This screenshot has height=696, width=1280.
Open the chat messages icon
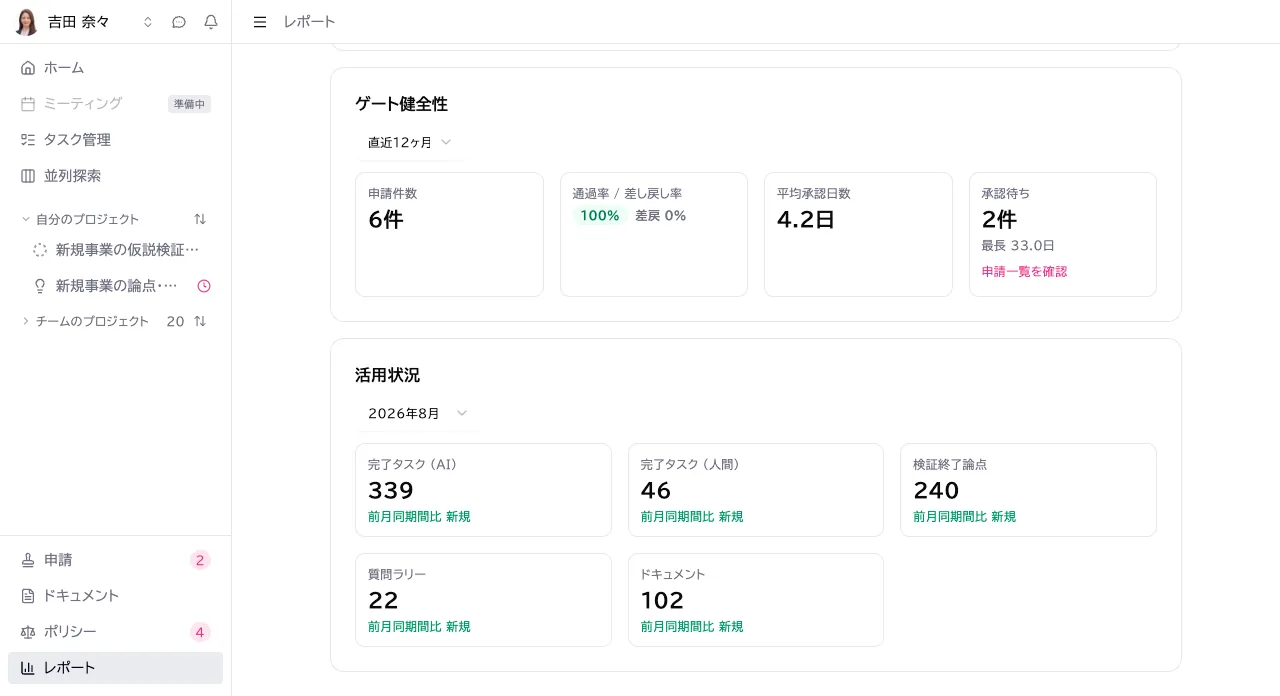[x=179, y=22]
